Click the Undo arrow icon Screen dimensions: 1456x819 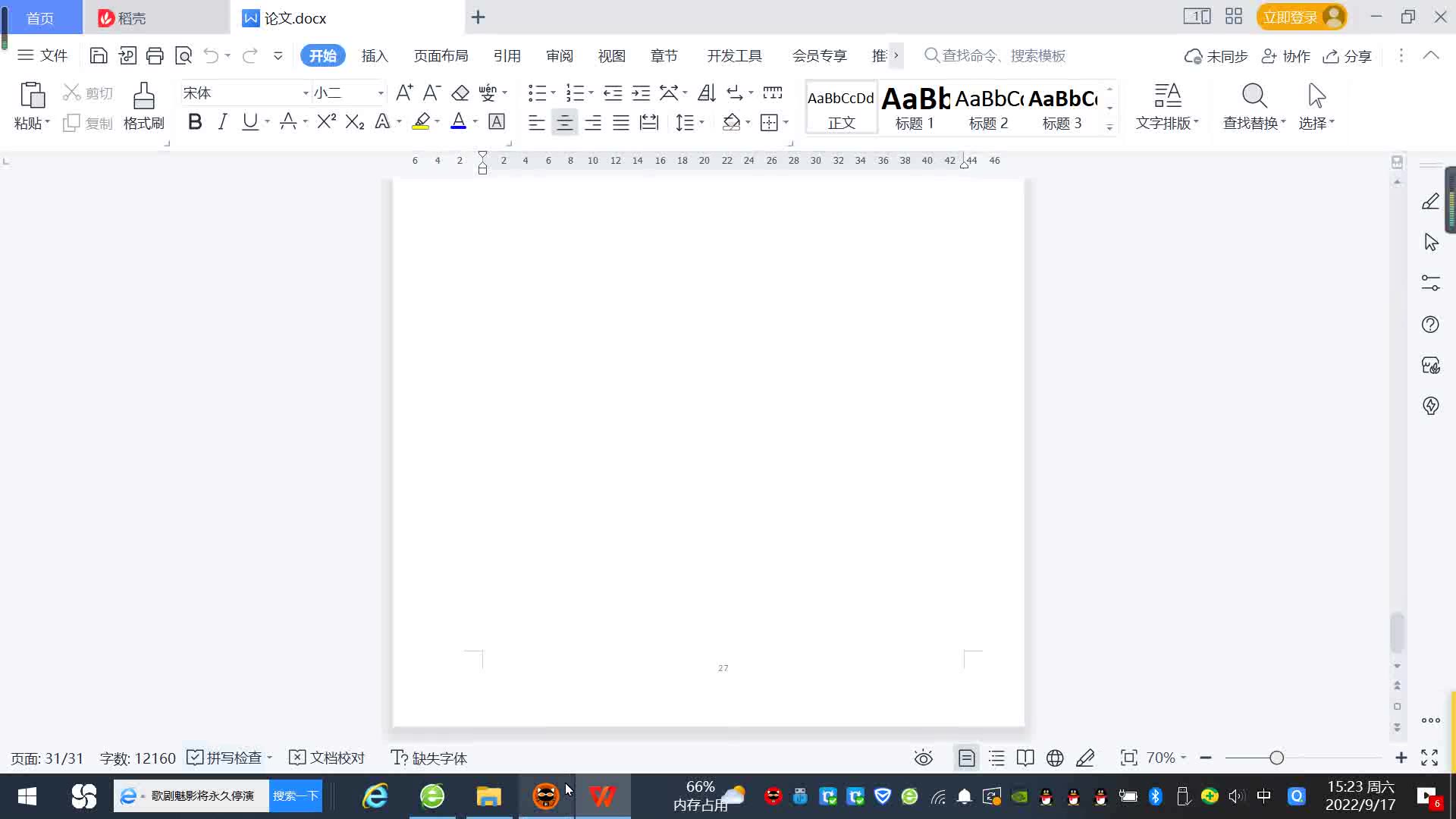(x=211, y=55)
